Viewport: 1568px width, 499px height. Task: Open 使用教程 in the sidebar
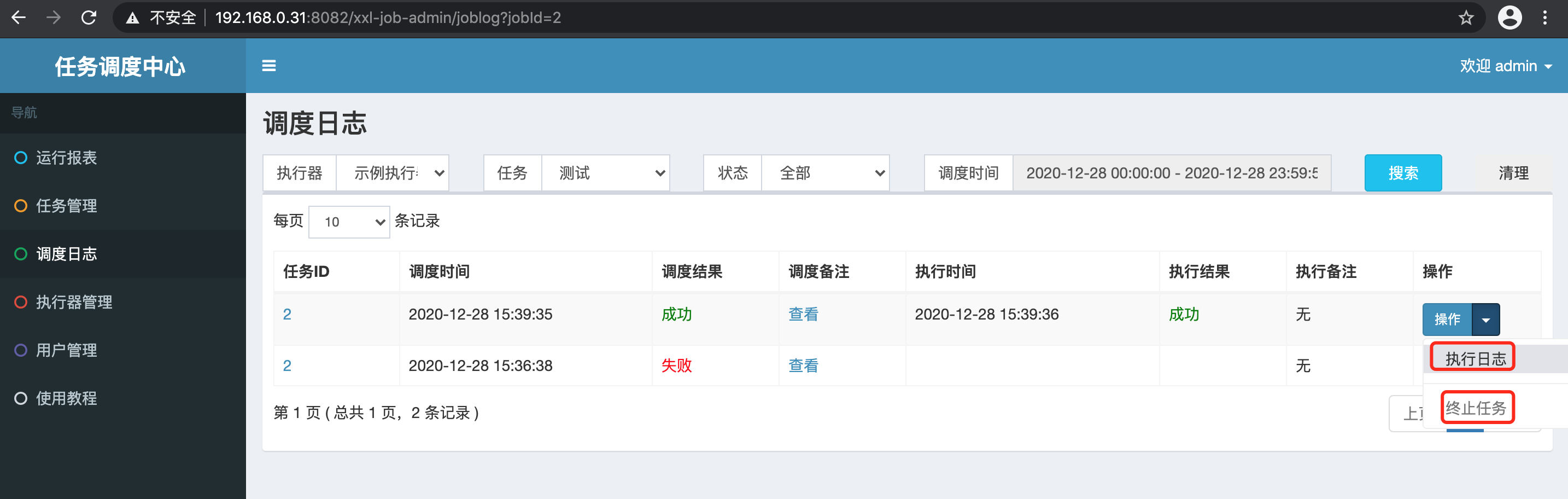(123, 398)
